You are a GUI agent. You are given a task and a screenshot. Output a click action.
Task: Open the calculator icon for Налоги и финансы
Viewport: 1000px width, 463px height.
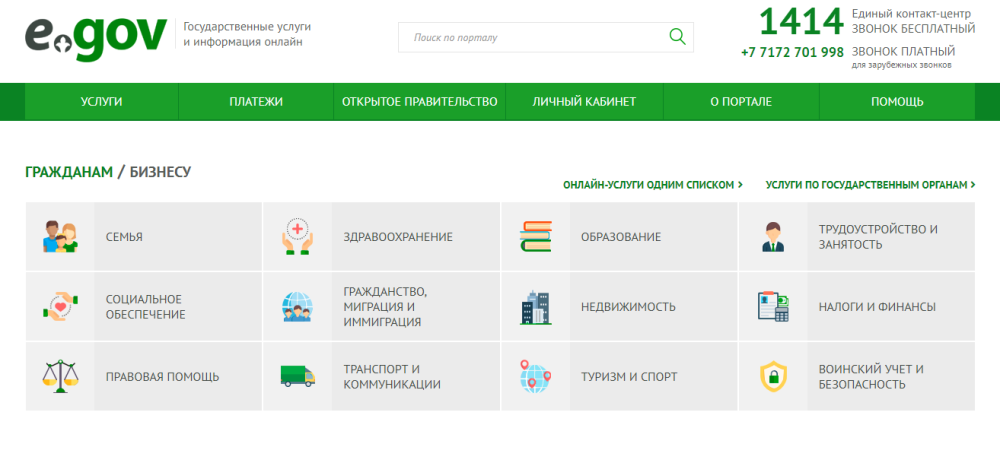773,307
